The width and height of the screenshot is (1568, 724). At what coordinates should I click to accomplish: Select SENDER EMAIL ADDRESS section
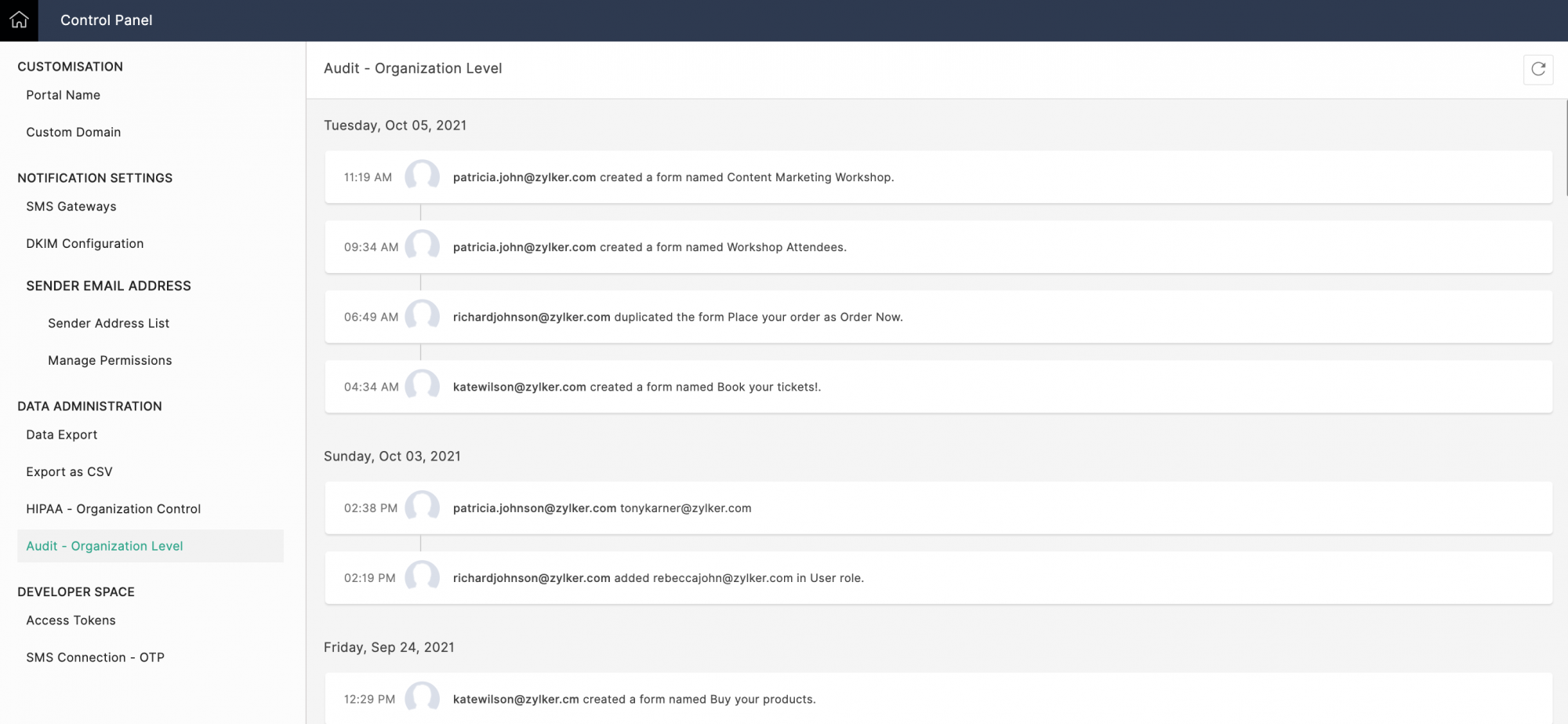click(x=108, y=286)
